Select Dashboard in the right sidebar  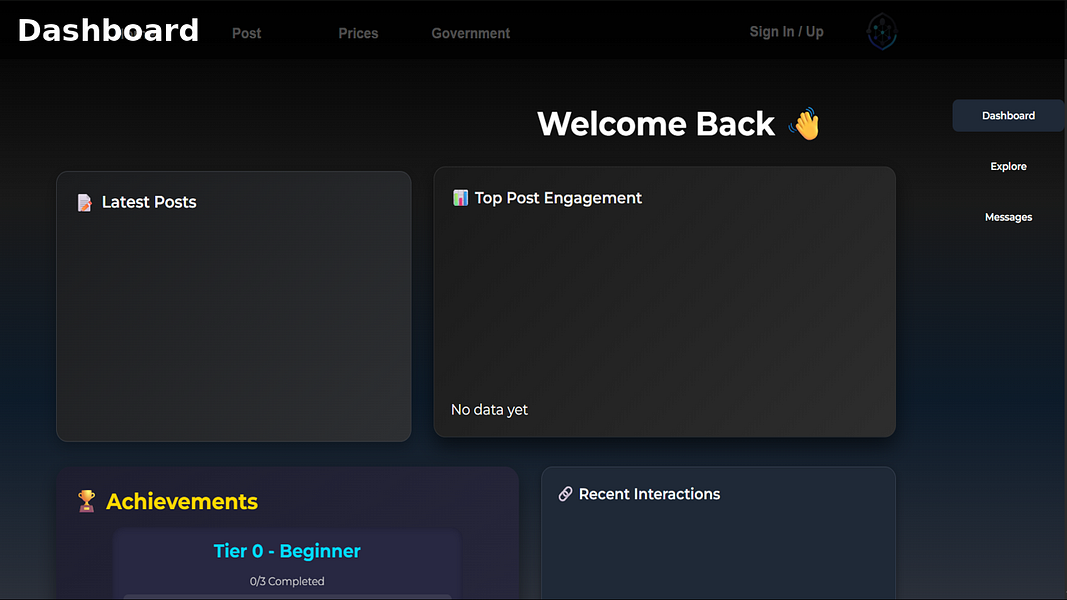[x=1008, y=116]
